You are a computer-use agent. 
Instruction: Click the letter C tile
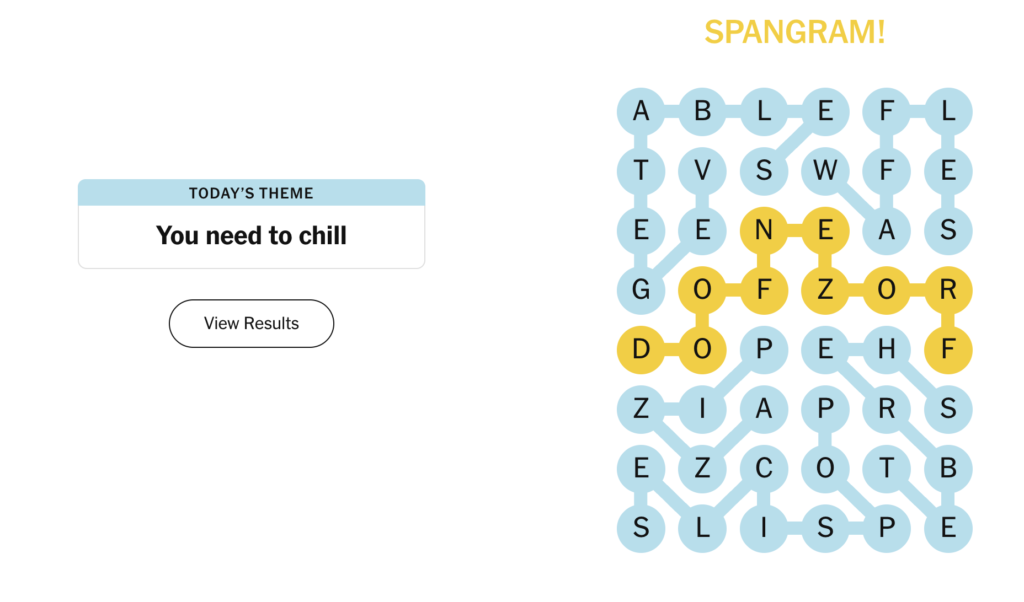coord(764,469)
